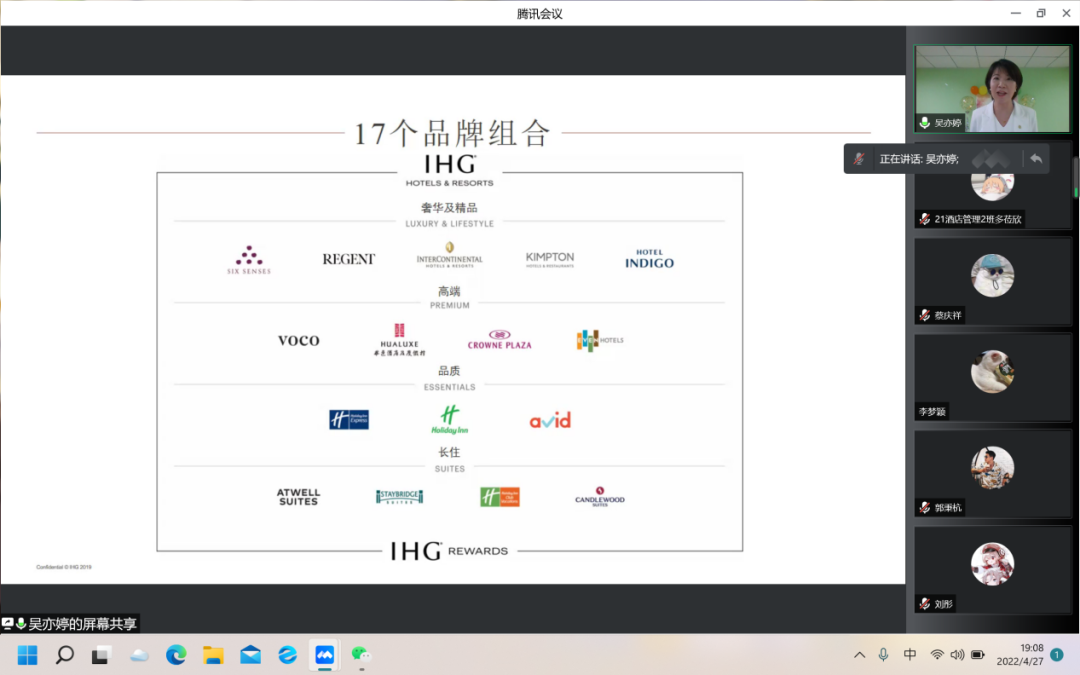The width and height of the screenshot is (1080, 675).
Task: Click the 李梦颖 name label
Action: coord(932,412)
